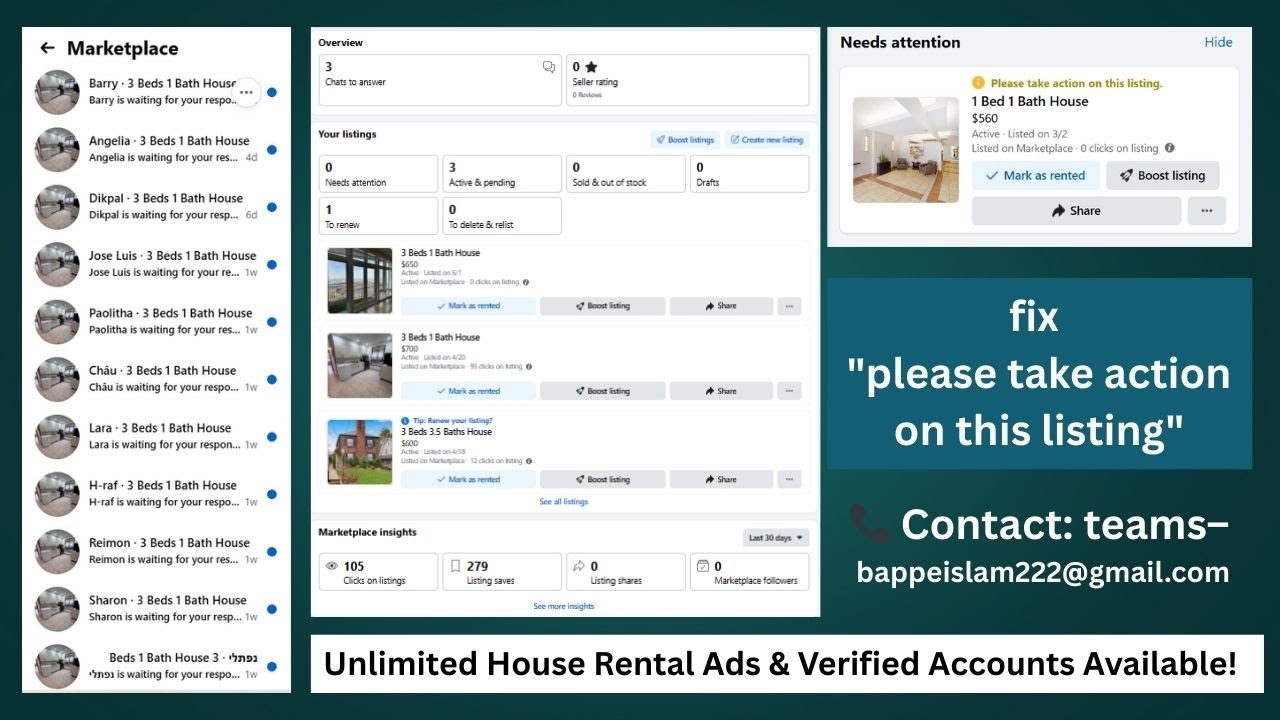Viewport: 1280px width, 720px height.
Task: Select the Active & pending filter tile
Action: (x=502, y=174)
